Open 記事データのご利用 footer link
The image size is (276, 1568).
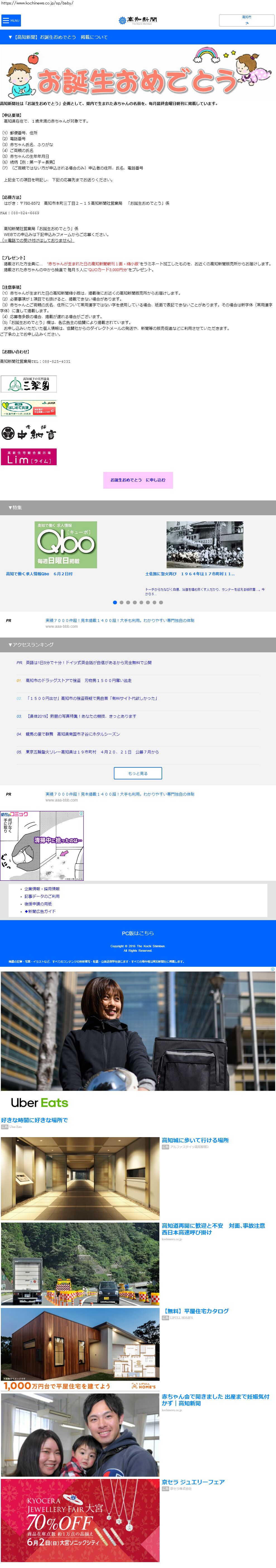(42, 897)
